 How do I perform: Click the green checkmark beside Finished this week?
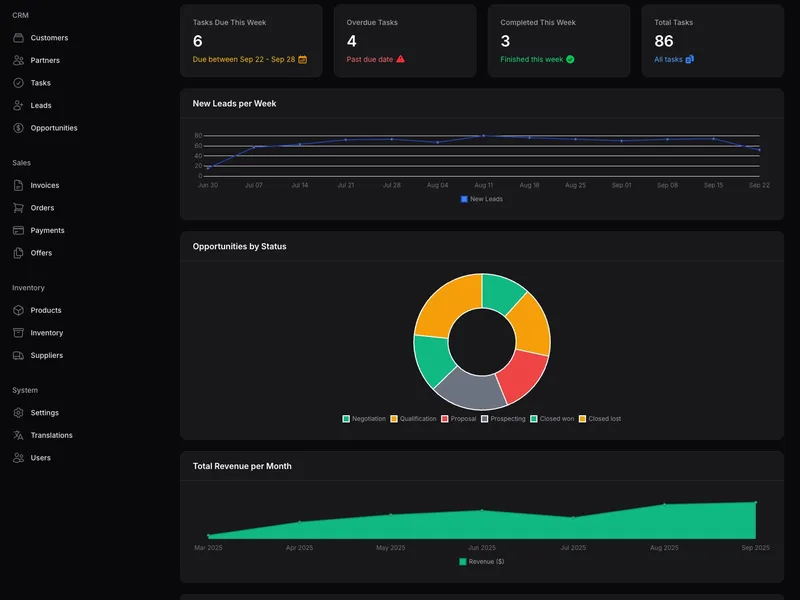[572, 60]
